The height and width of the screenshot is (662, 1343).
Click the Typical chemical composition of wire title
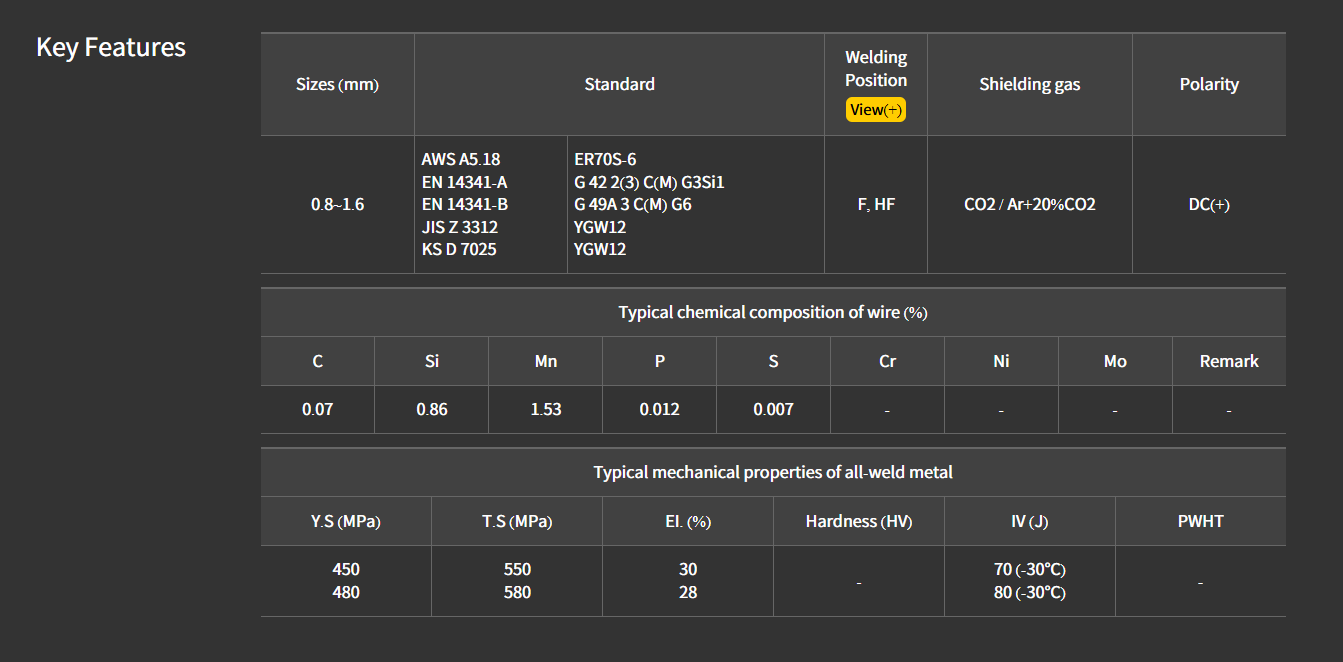(773, 313)
